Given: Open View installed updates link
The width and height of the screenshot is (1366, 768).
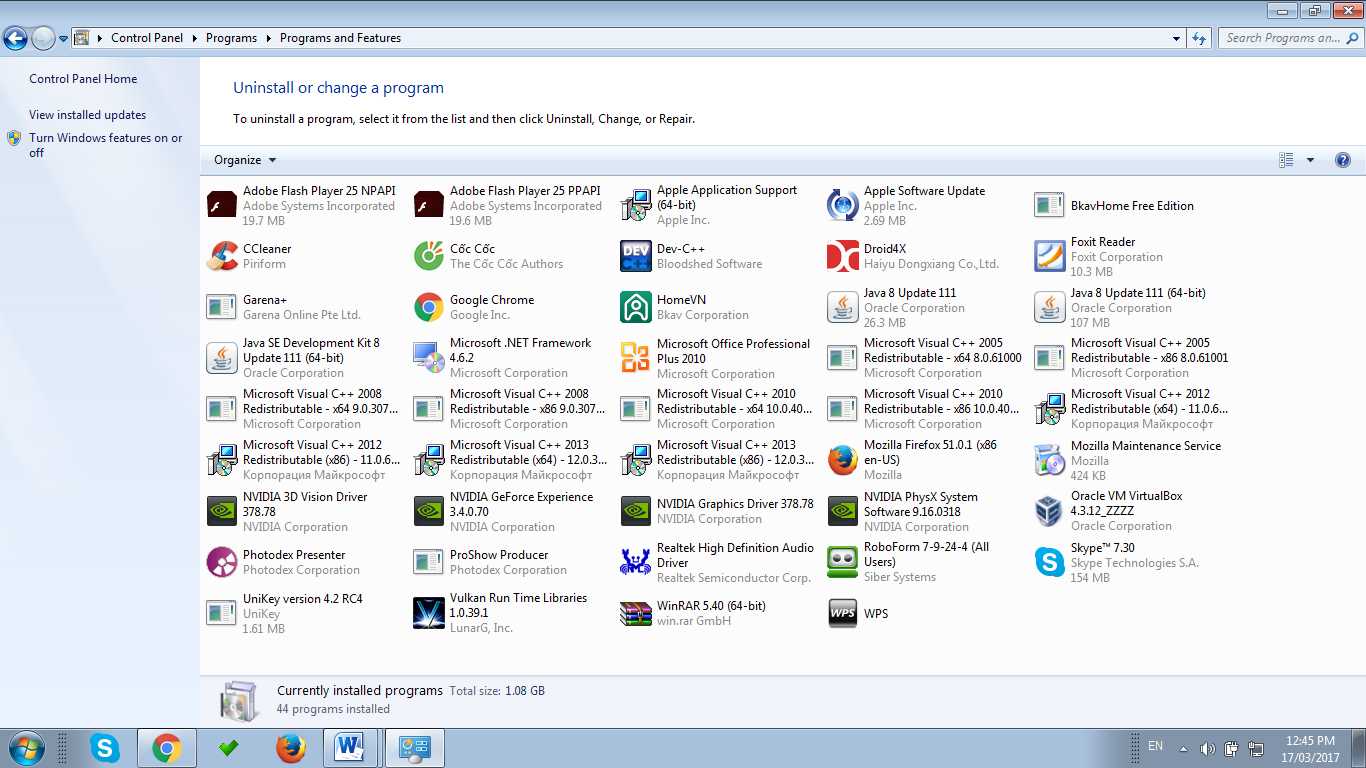Looking at the screenshot, I should [x=87, y=115].
